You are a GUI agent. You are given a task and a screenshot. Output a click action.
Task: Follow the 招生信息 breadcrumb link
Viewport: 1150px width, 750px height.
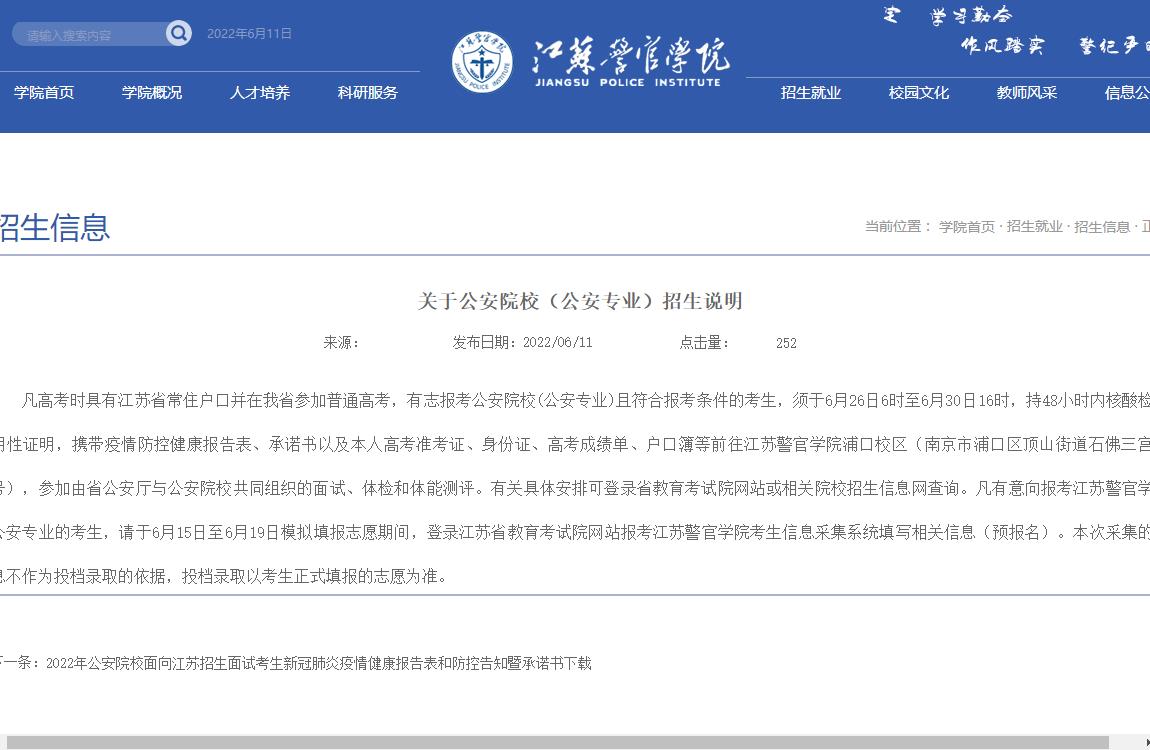1102,227
